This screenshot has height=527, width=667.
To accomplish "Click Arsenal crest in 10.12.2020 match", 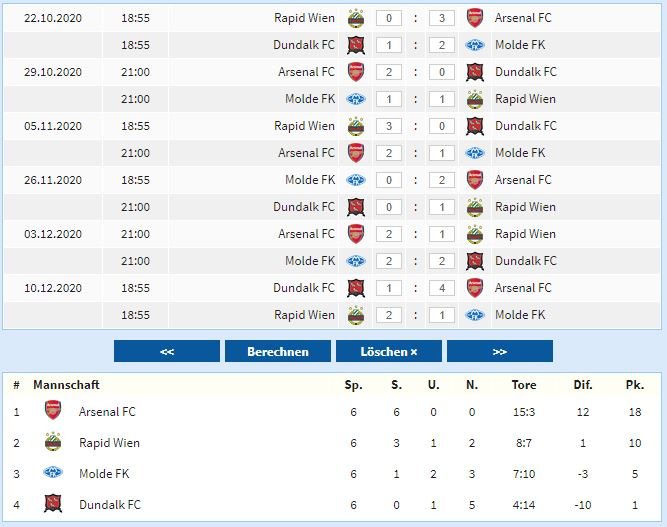I will pos(475,288).
